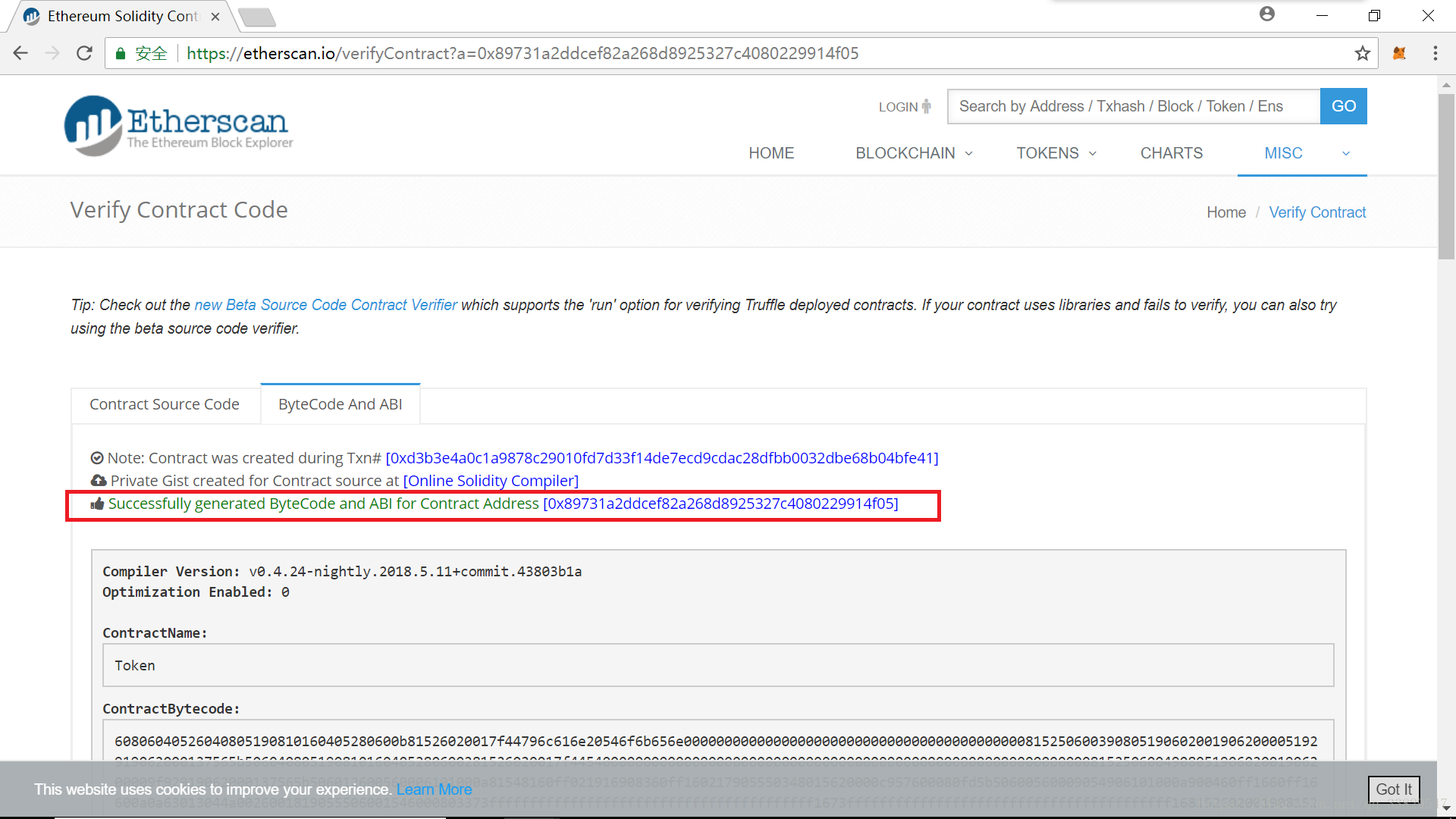This screenshot has height=819, width=1456.
Task: Click the thumbs-up success icon
Action: tap(97, 504)
